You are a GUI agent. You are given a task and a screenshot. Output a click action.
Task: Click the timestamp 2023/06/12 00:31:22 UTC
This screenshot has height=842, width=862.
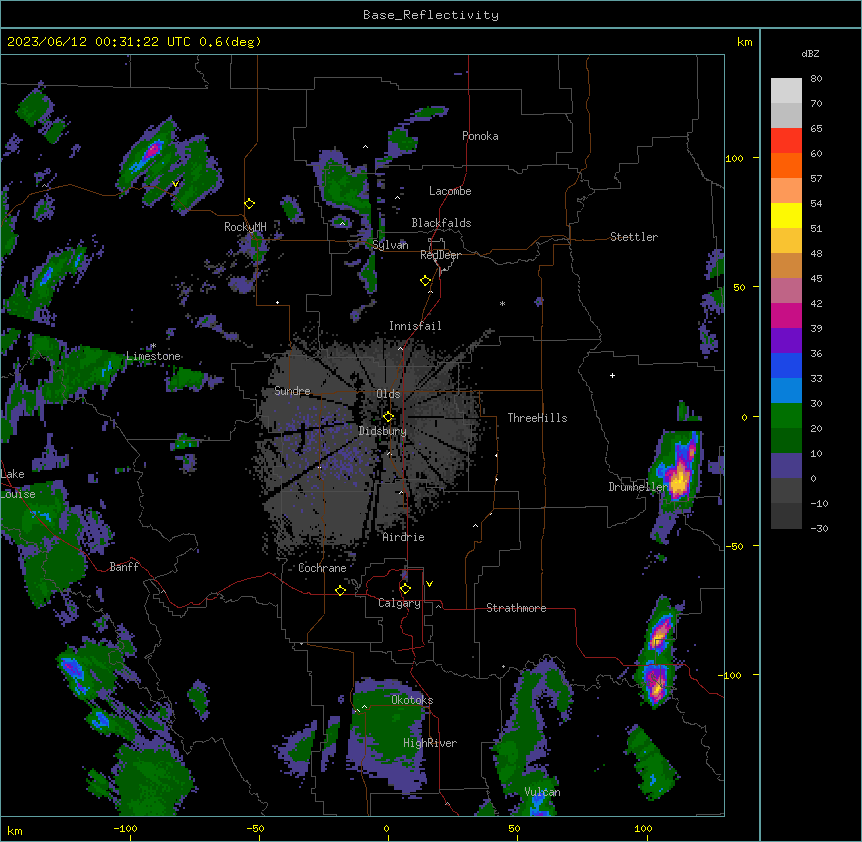[x=99, y=42]
